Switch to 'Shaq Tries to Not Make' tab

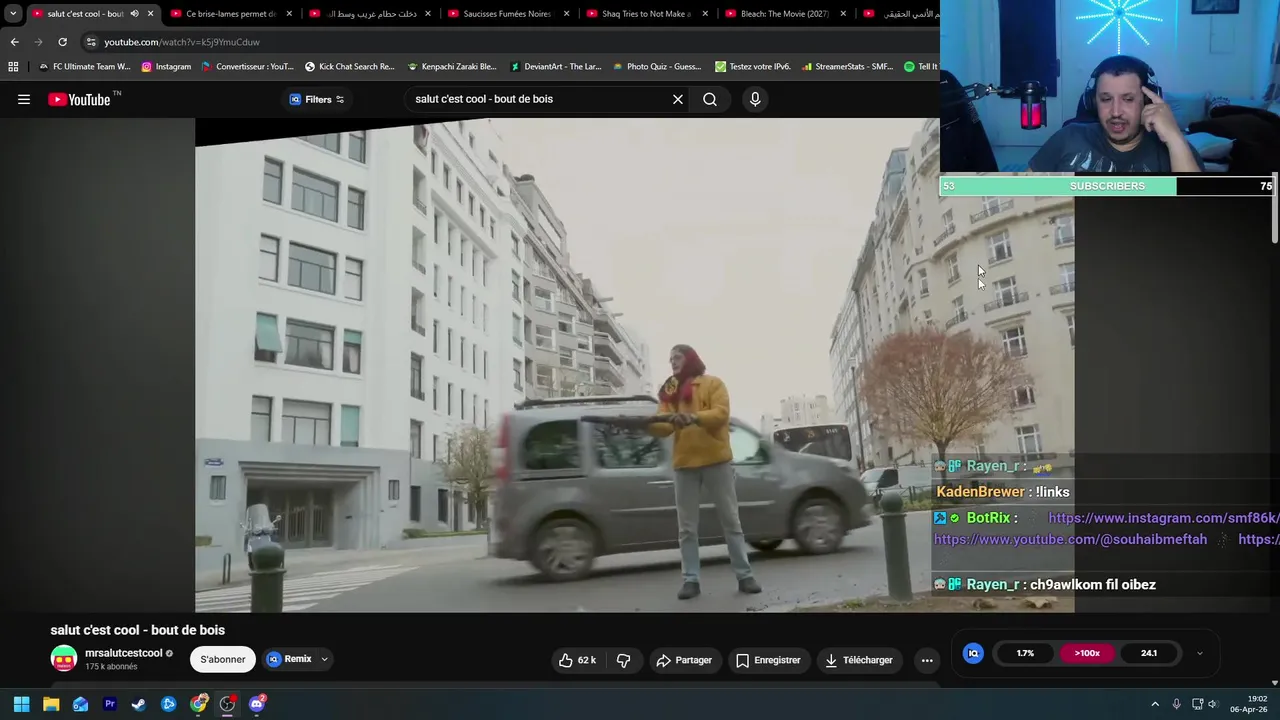(x=645, y=14)
